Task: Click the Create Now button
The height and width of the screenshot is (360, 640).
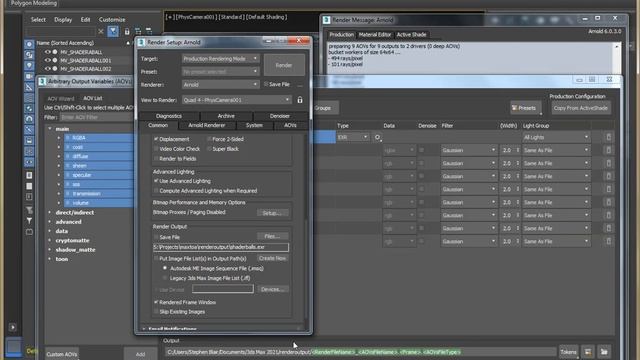Action: 272,258
